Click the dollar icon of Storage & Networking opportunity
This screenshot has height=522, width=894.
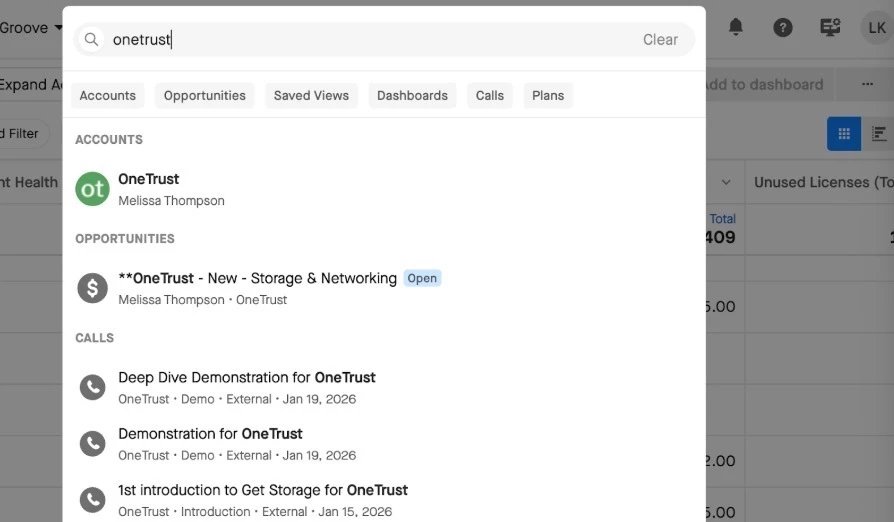[92, 288]
